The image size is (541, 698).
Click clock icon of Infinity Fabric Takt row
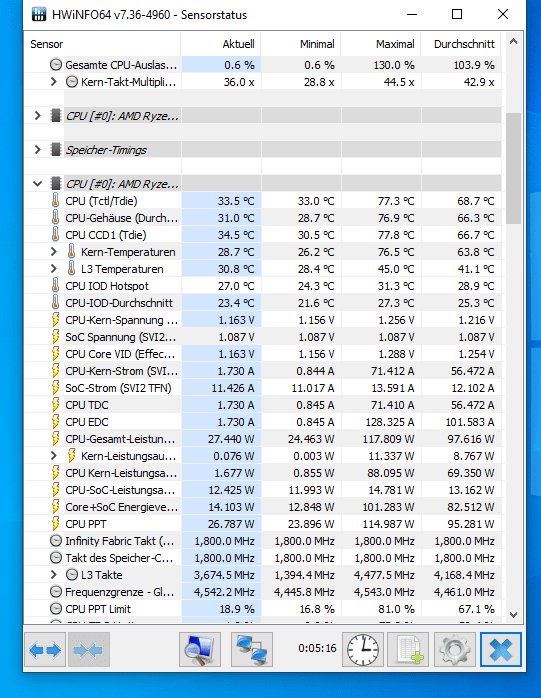[x=56, y=541]
